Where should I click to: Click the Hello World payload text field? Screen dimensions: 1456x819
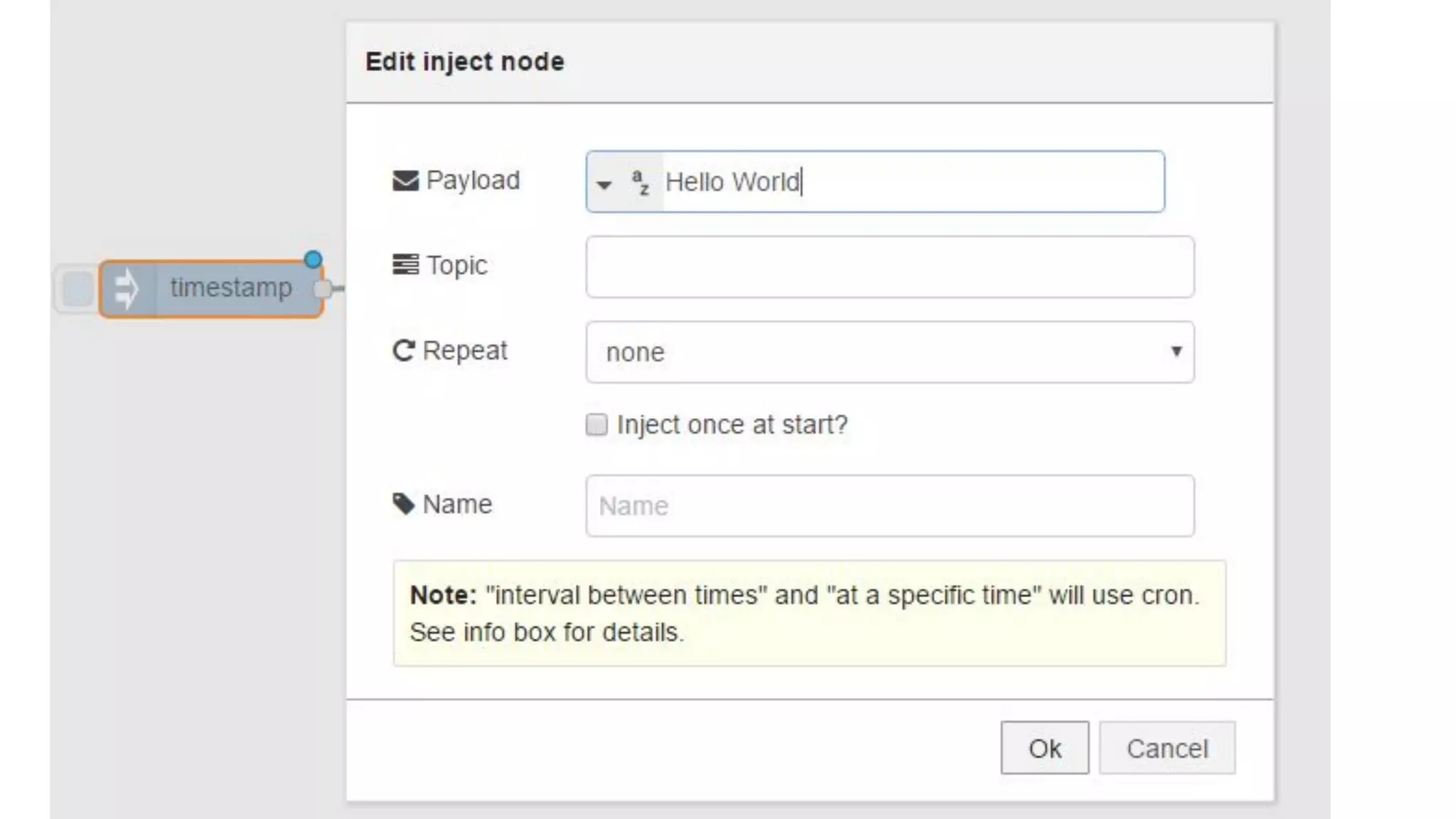tap(910, 182)
